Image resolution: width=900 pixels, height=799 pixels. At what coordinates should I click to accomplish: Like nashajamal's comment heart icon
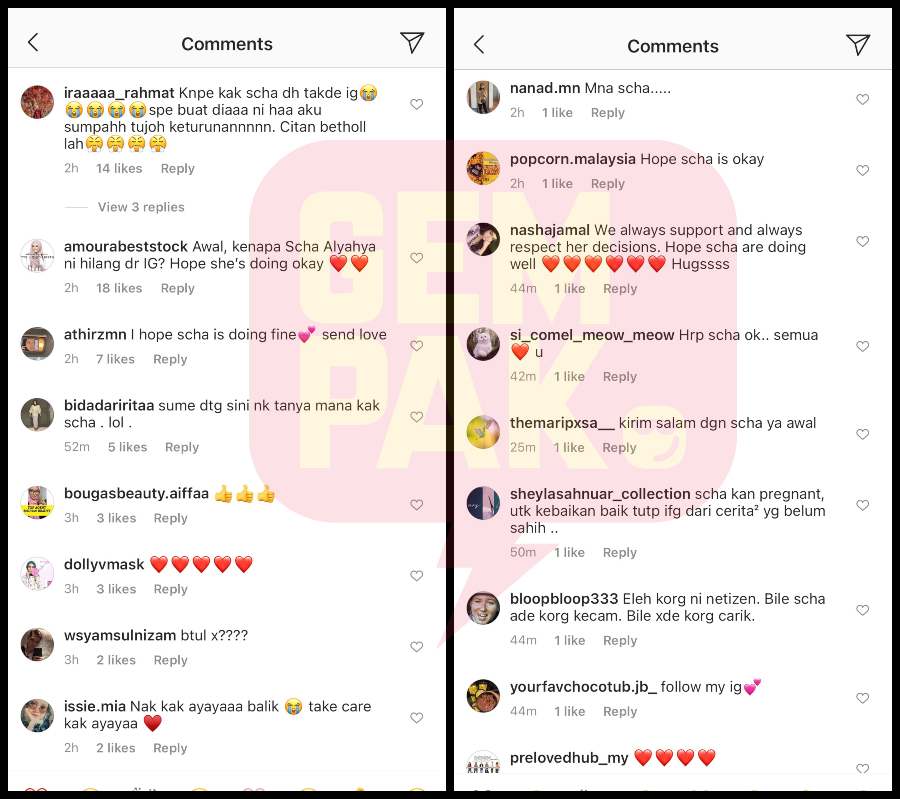point(863,241)
